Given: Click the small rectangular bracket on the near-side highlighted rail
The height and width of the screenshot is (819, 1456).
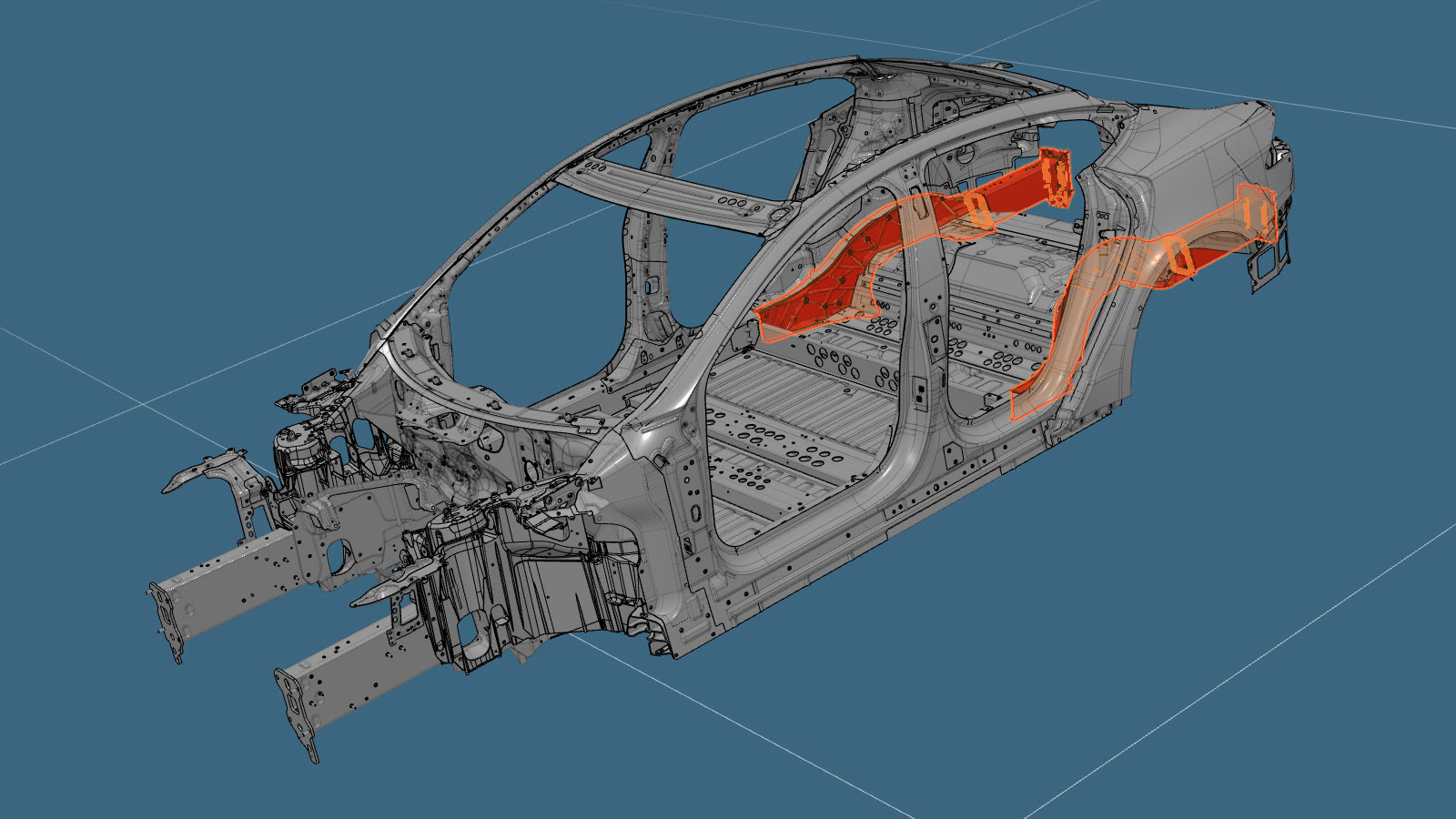Looking at the screenshot, I should (1178, 256).
